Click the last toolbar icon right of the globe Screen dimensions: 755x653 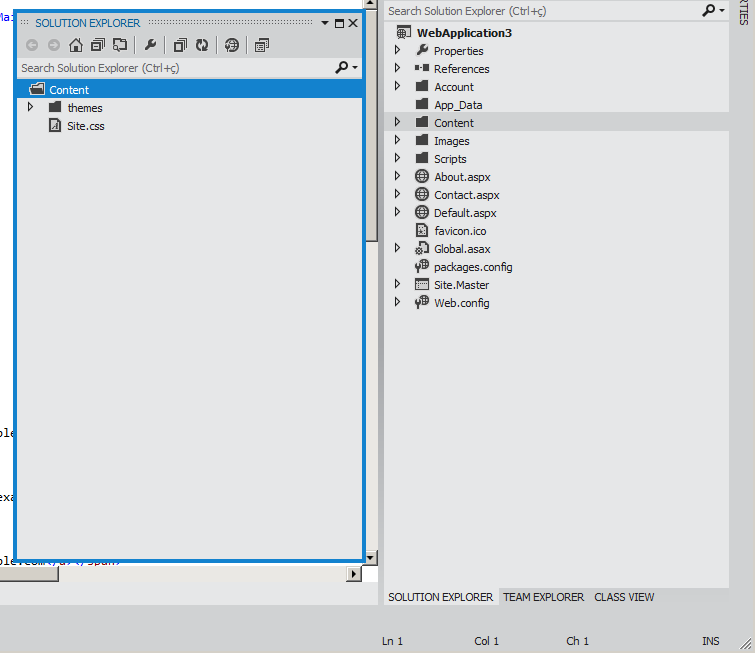pos(262,45)
